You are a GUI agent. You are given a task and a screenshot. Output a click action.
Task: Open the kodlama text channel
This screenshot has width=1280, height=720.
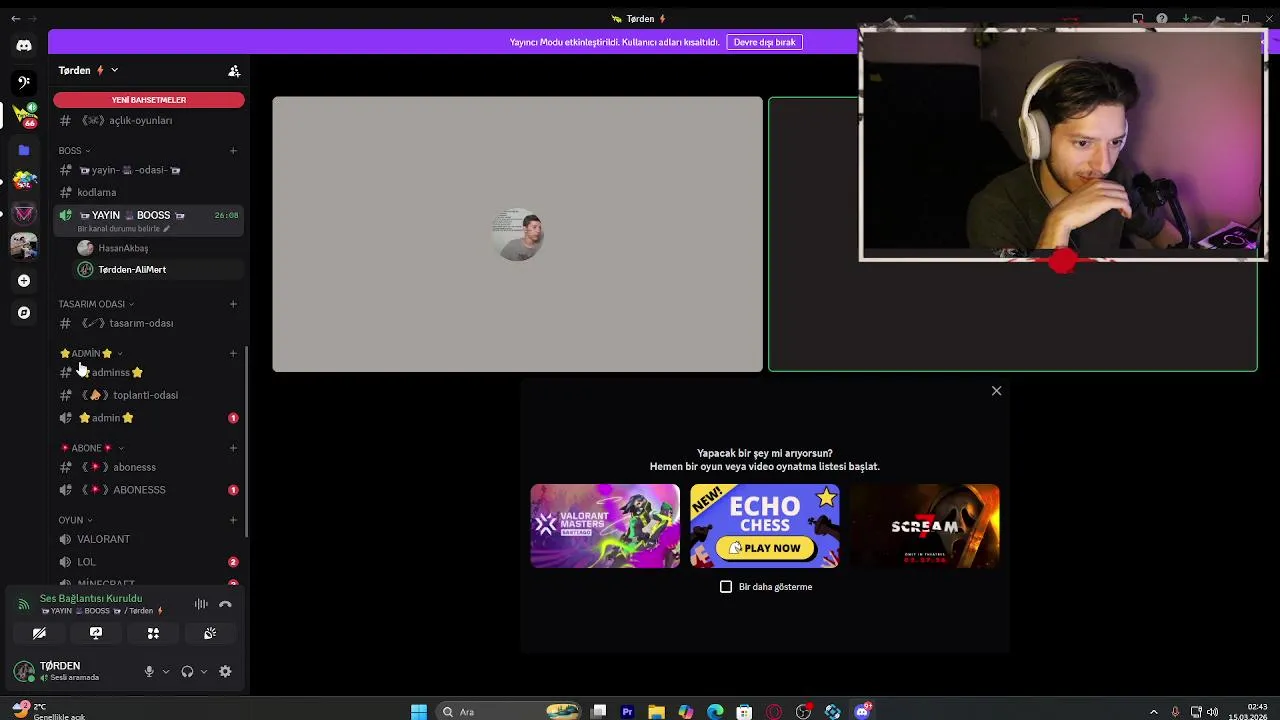point(149,192)
